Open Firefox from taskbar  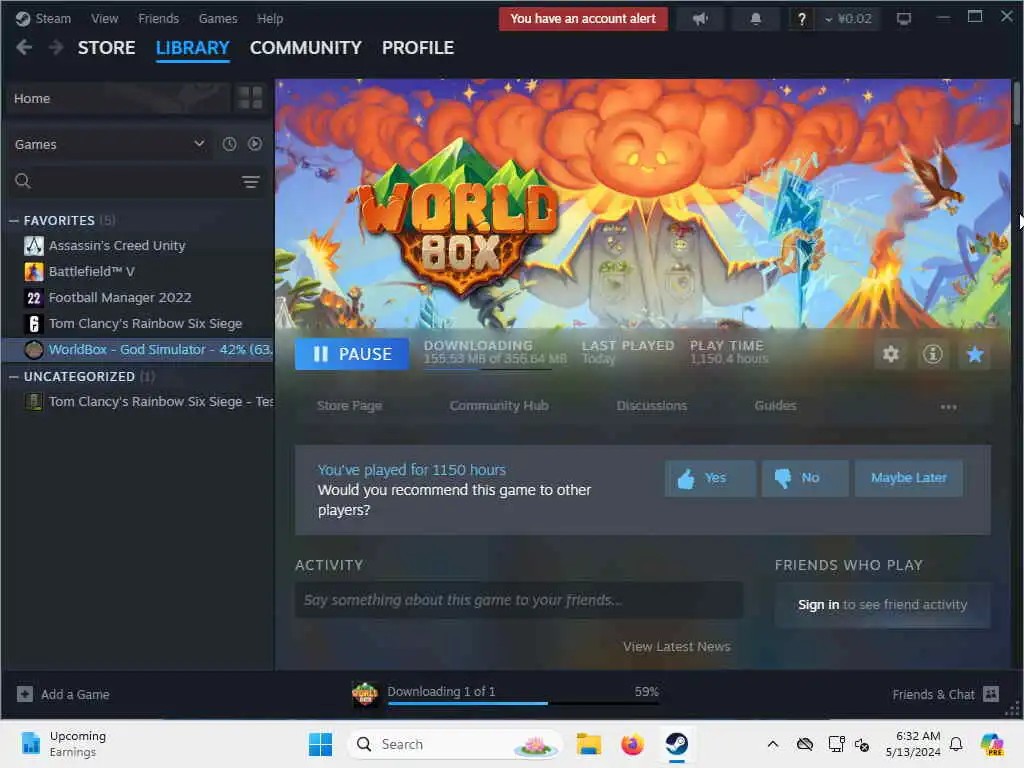pyautogui.click(x=632, y=744)
